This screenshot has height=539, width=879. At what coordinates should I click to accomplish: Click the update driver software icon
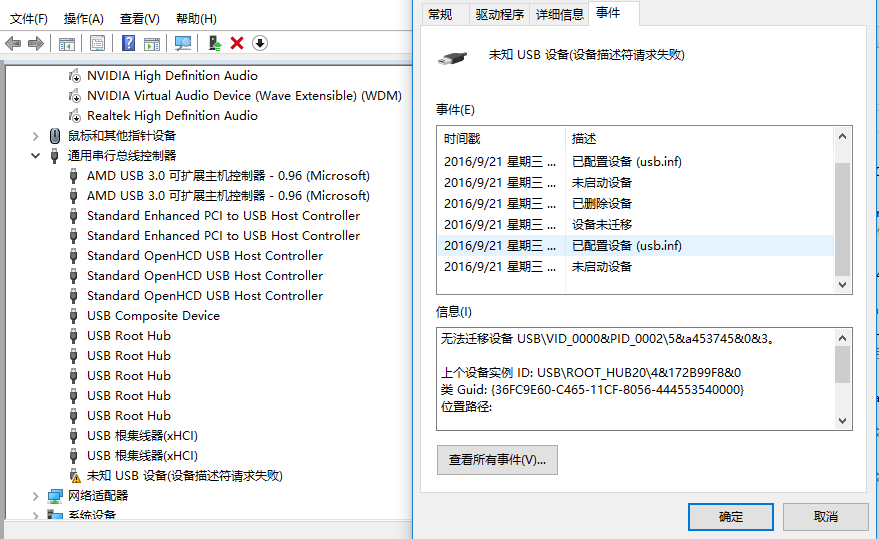(215, 43)
